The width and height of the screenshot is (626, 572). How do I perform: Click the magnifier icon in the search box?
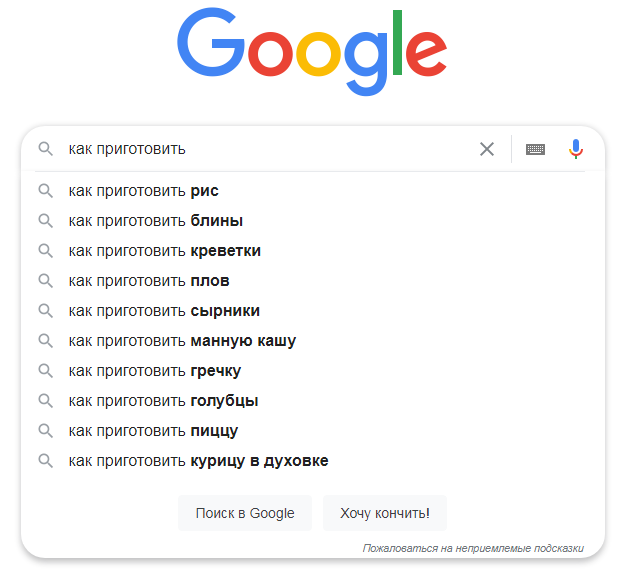click(46, 149)
